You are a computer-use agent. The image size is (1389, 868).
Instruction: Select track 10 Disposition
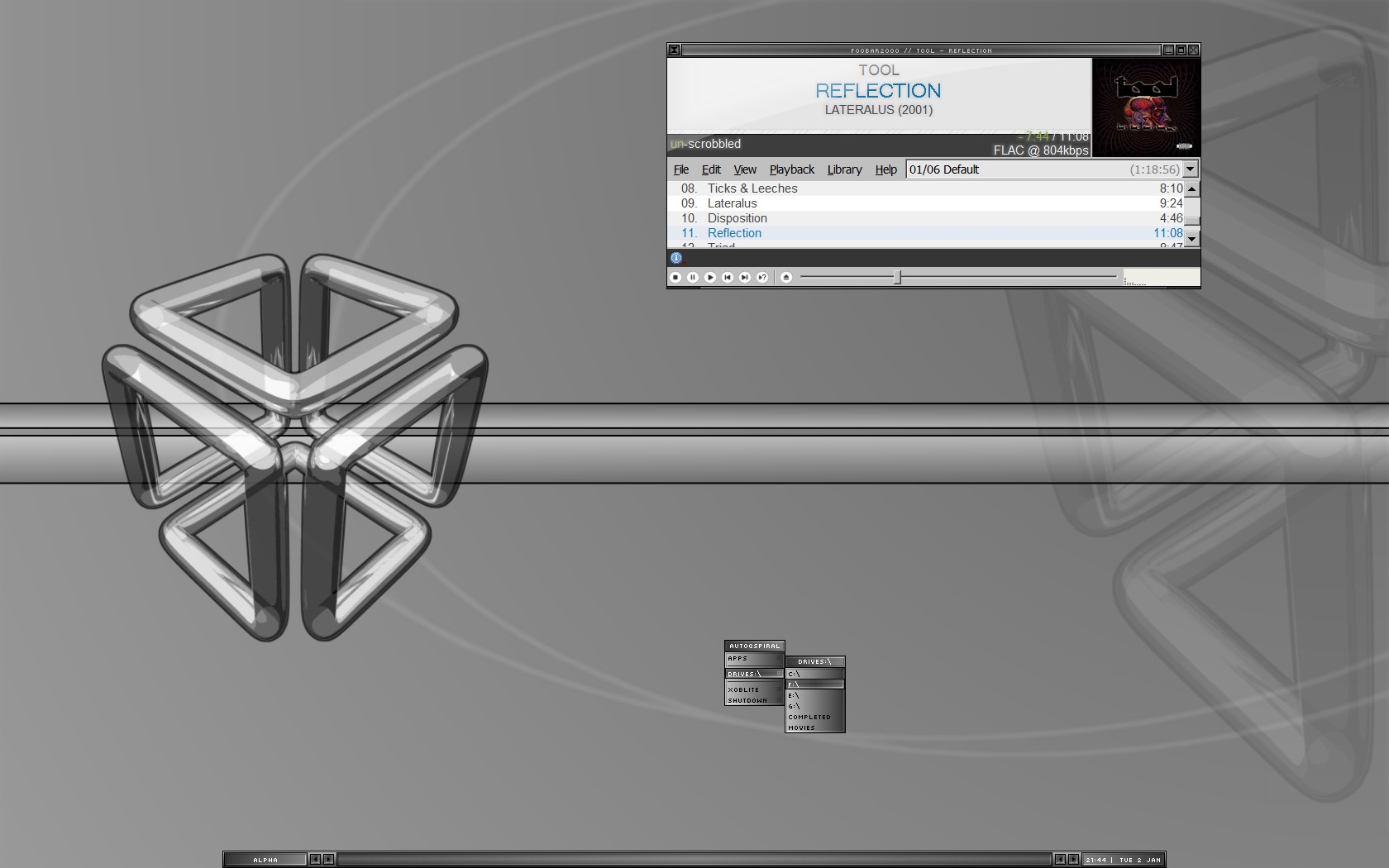(925, 218)
